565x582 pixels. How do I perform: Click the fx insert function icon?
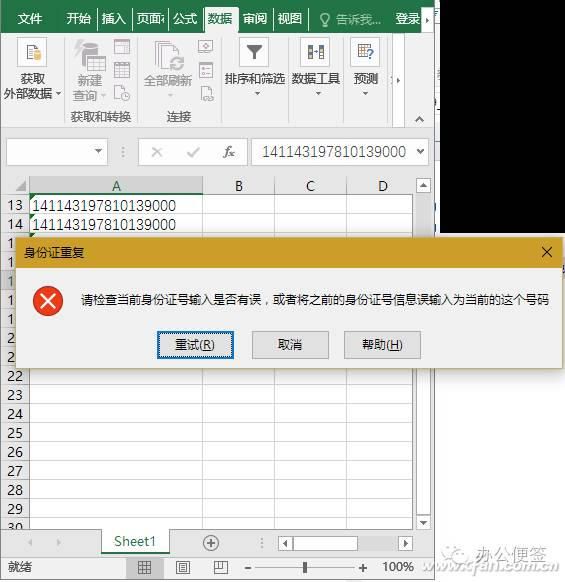229,152
